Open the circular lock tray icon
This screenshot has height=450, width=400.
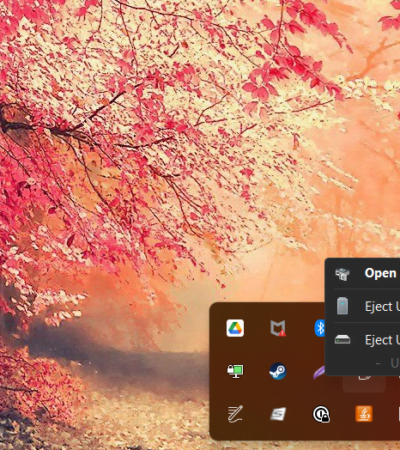321,414
